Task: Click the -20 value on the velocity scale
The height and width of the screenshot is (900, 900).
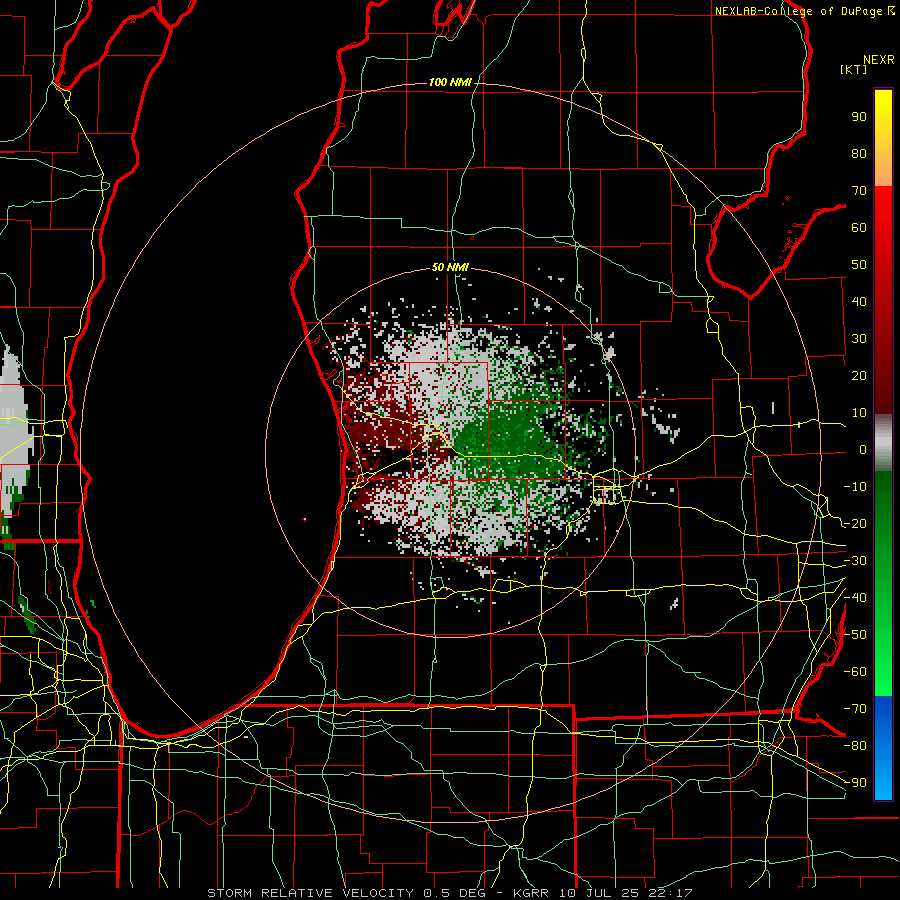Action: [855, 524]
